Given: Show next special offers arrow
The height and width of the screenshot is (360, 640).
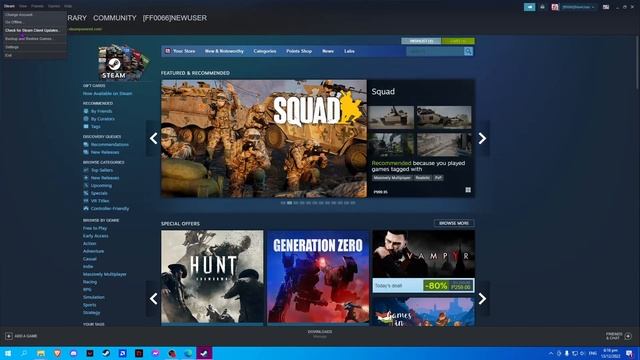Looking at the screenshot, I should tap(482, 299).
